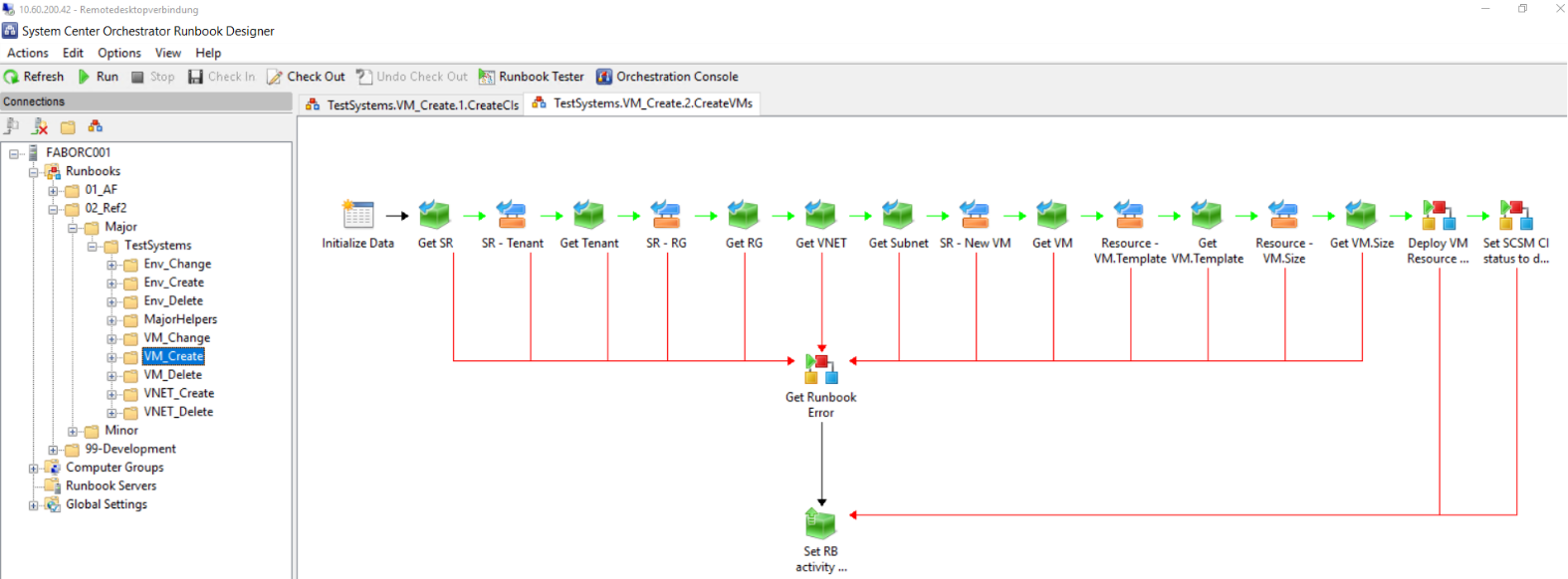1568x579 pixels.
Task: Select the VNET_Create folder
Action: tap(178, 393)
